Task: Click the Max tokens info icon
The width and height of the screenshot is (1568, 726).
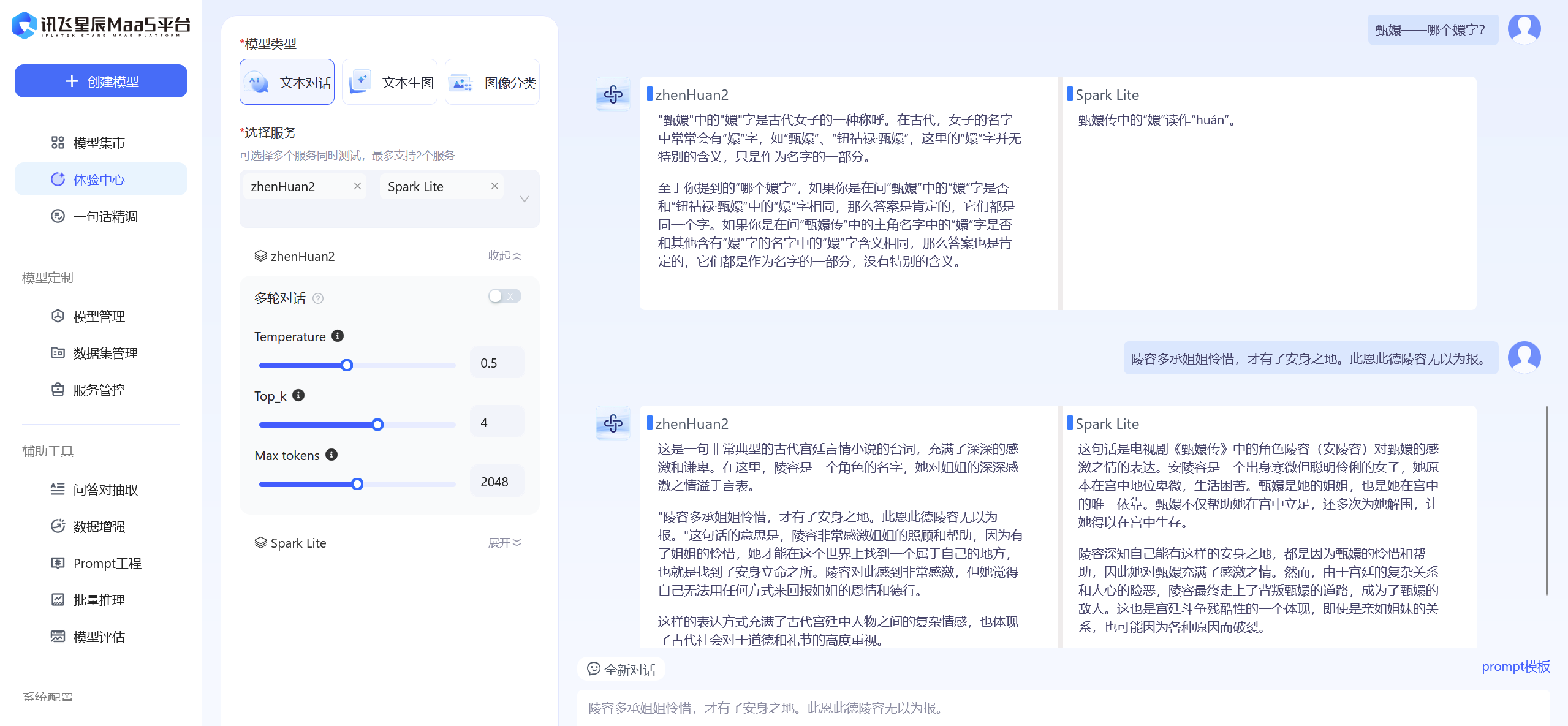Action: 331,455
